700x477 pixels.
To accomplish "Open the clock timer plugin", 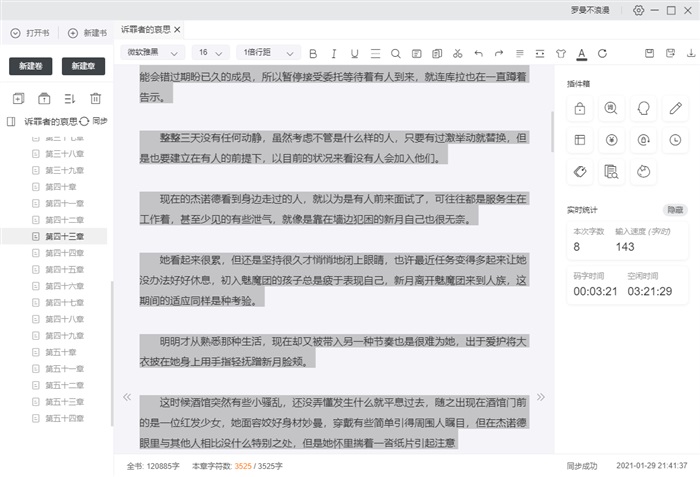I will pyautogui.click(x=675, y=141).
